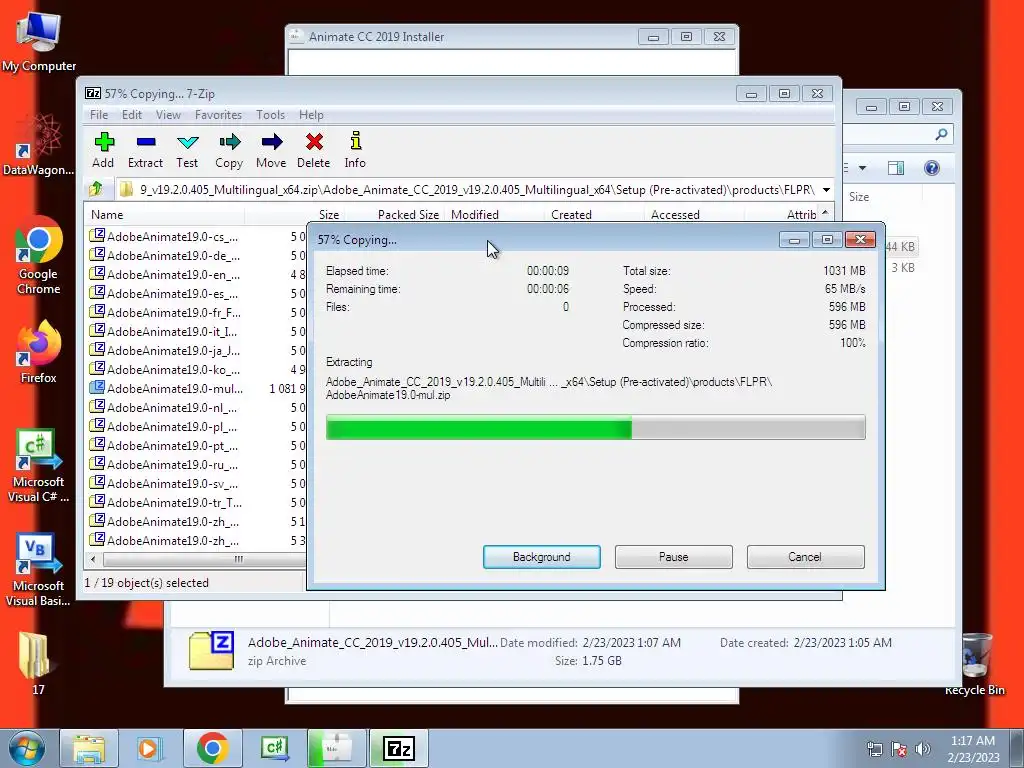This screenshot has width=1024, height=768.
Task: Click the 7-Zip taskbar button
Action: 399,748
